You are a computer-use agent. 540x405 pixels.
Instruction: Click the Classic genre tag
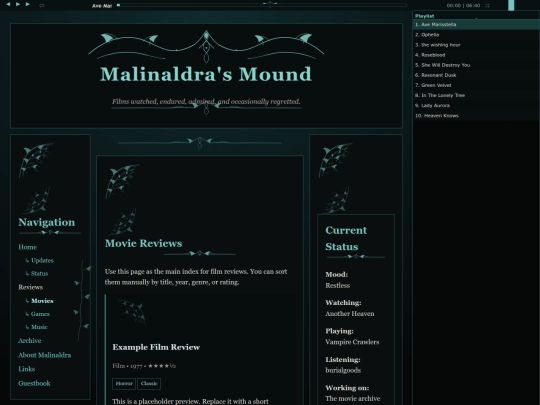pos(149,384)
